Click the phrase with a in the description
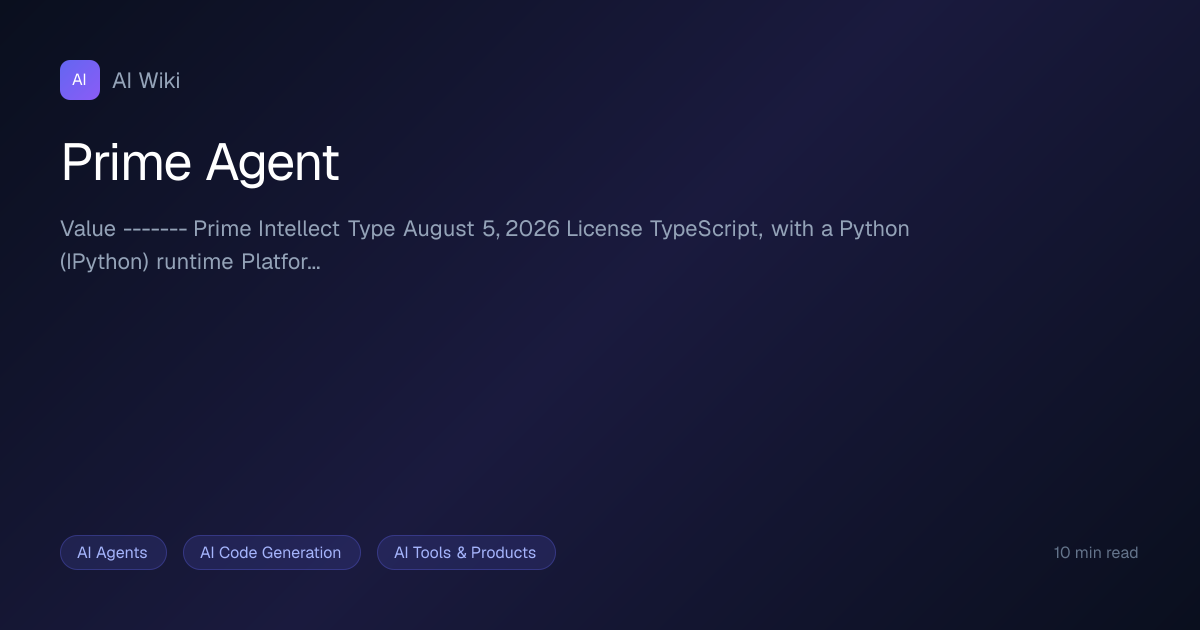Screen dimensions: 1200x630 pos(802,228)
